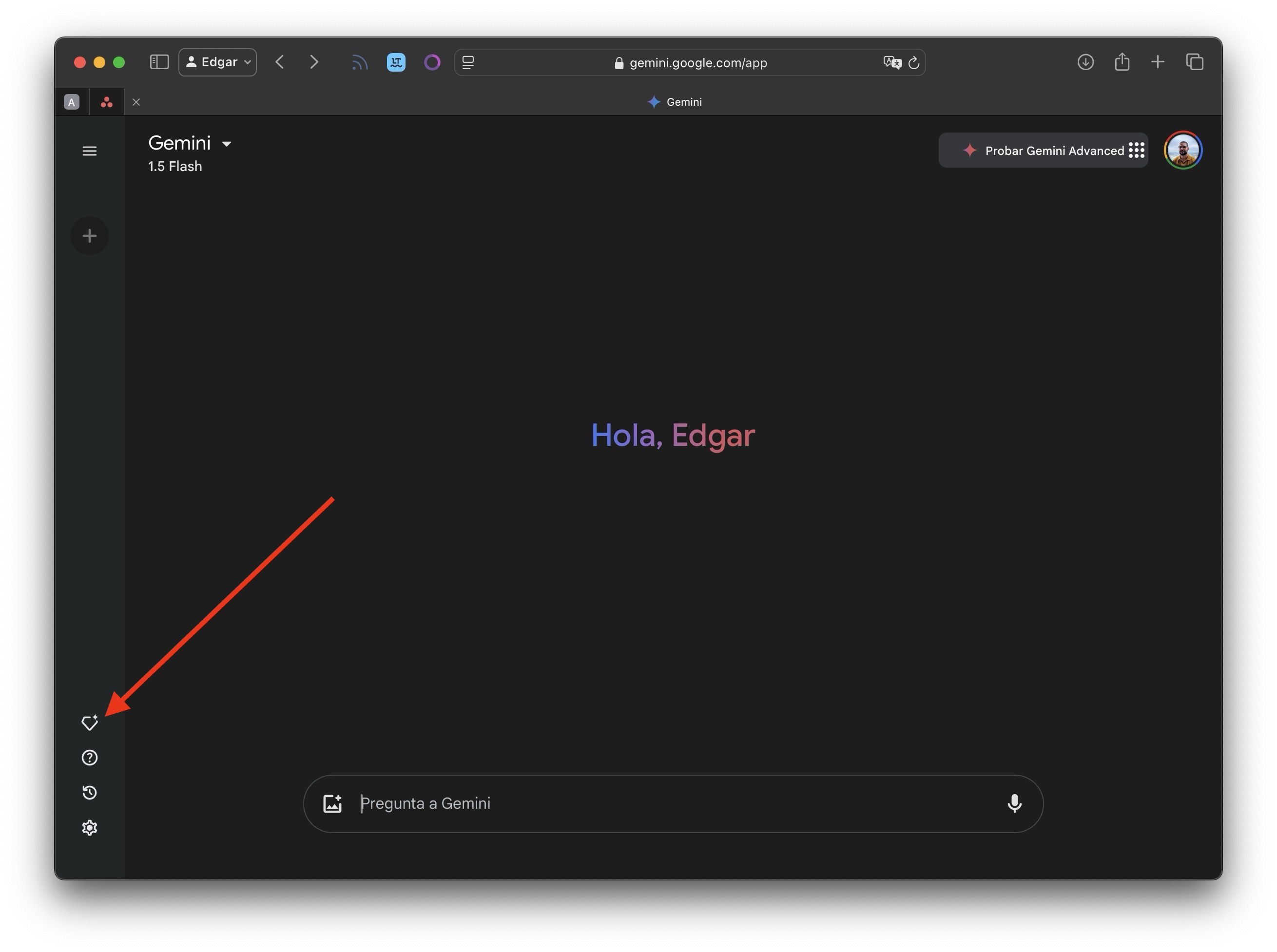Image resolution: width=1277 pixels, height=952 pixels.
Task: Click the blue translate extension icon
Action: point(396,62)
